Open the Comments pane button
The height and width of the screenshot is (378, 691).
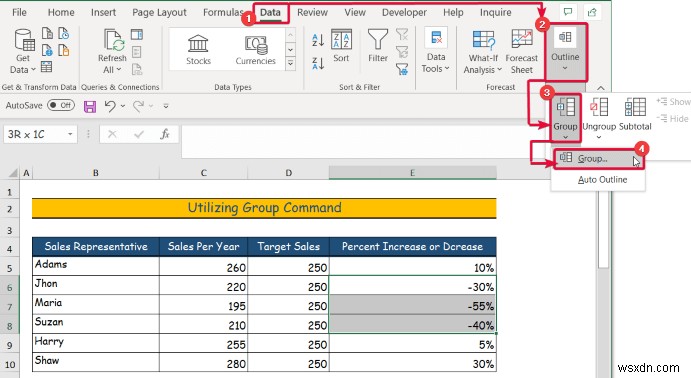pyautogui.click(x=568, y=12)
